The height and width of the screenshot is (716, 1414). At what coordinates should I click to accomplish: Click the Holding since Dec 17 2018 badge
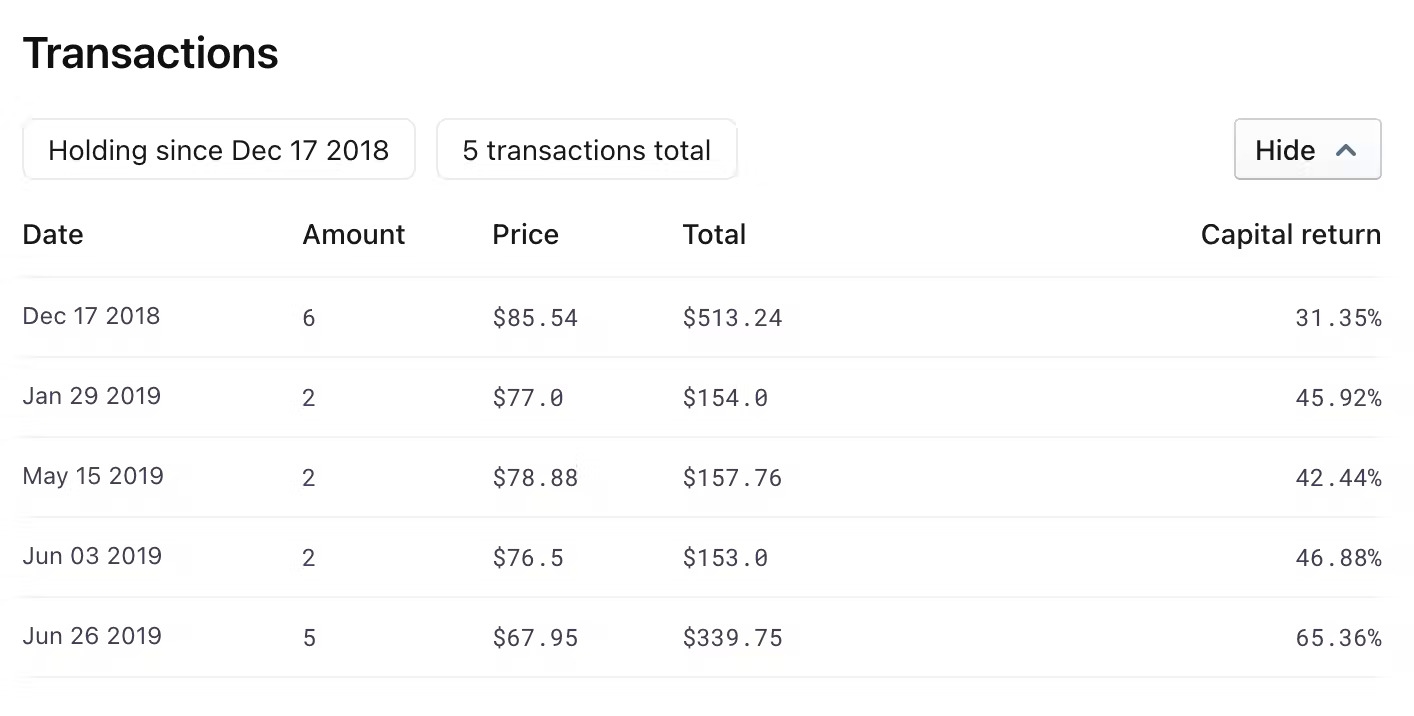click(218, 150)
